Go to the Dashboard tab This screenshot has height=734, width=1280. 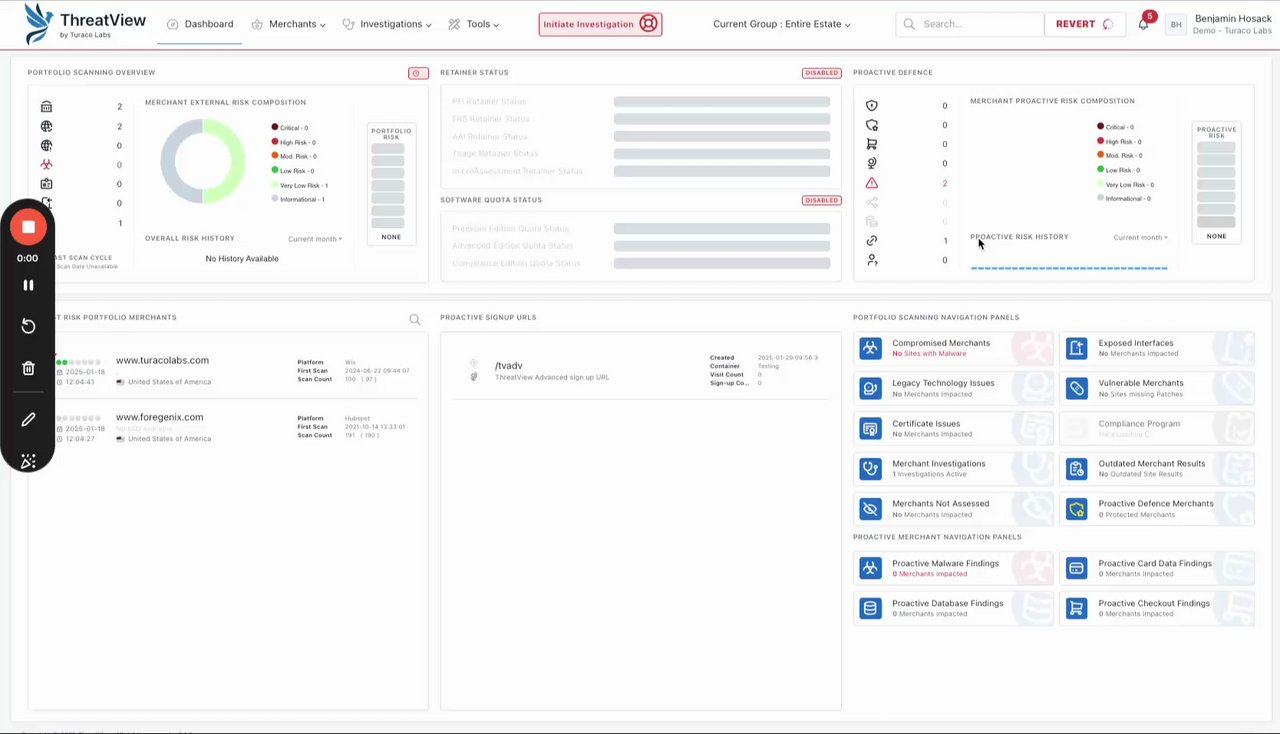(200, 24)
